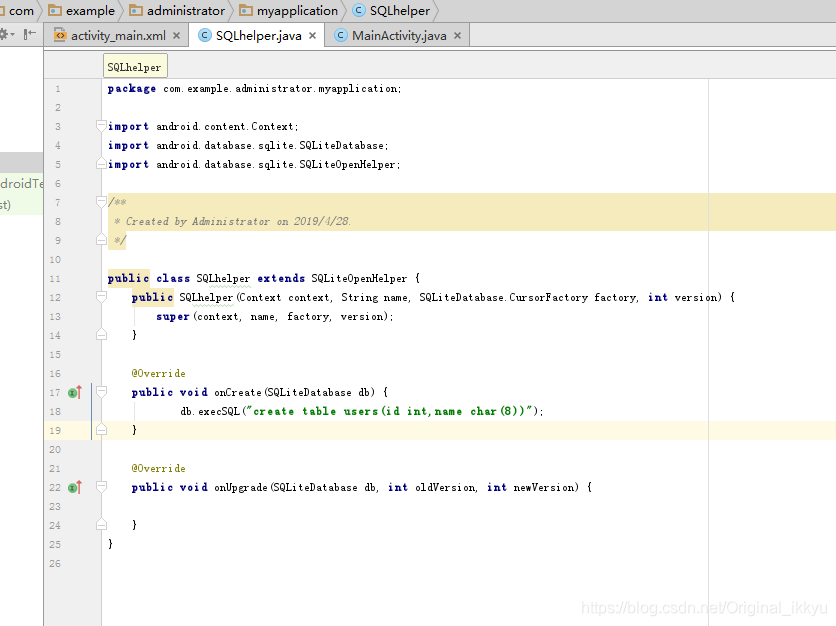836x626 pixels.
Task: Click the onCreate end fold marker line 19
Action: click(x=101, y=430)
